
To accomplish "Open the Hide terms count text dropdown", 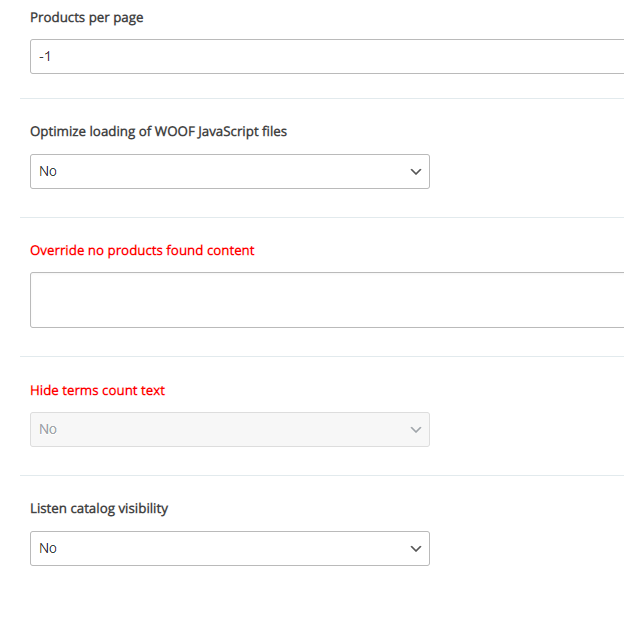I will 230,429.
